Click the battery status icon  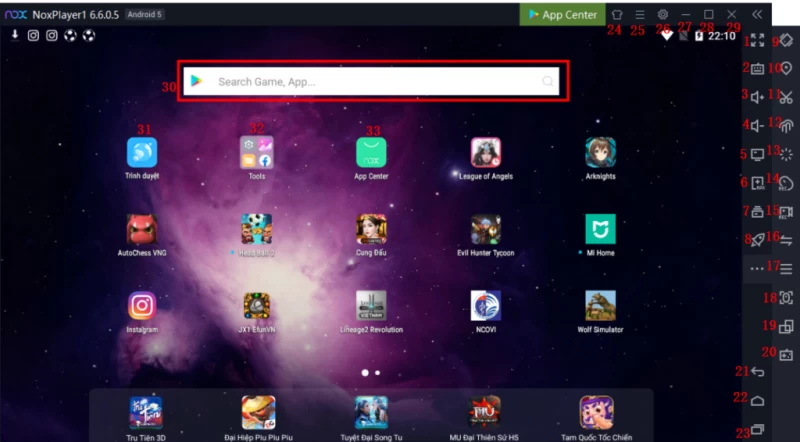pos(698,36)
